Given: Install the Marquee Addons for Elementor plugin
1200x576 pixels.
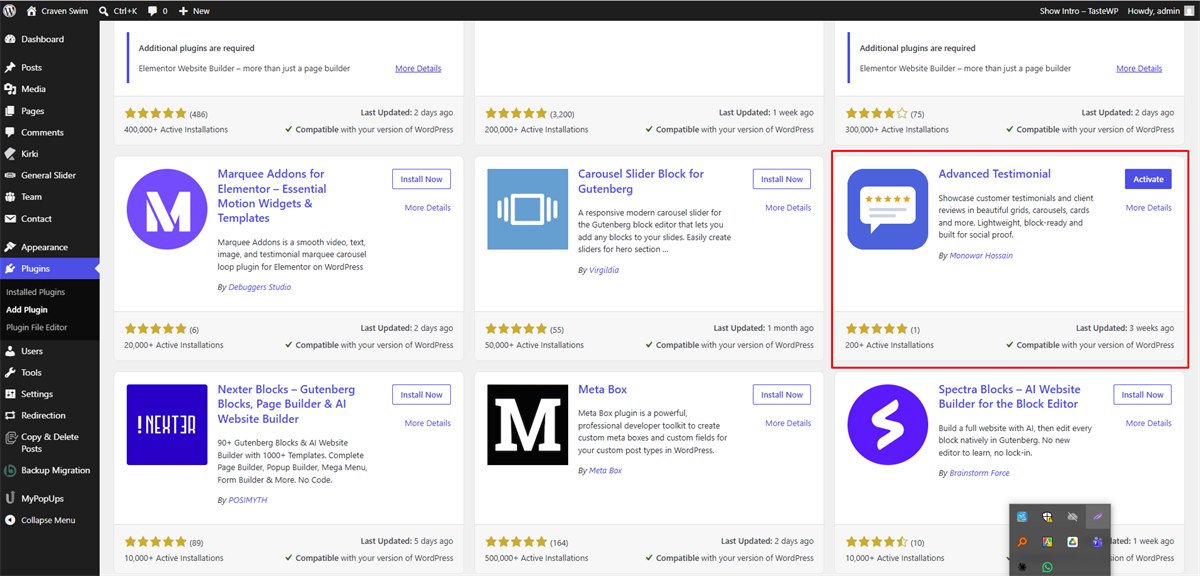Looking at the screenshot, I should [421, 179].
